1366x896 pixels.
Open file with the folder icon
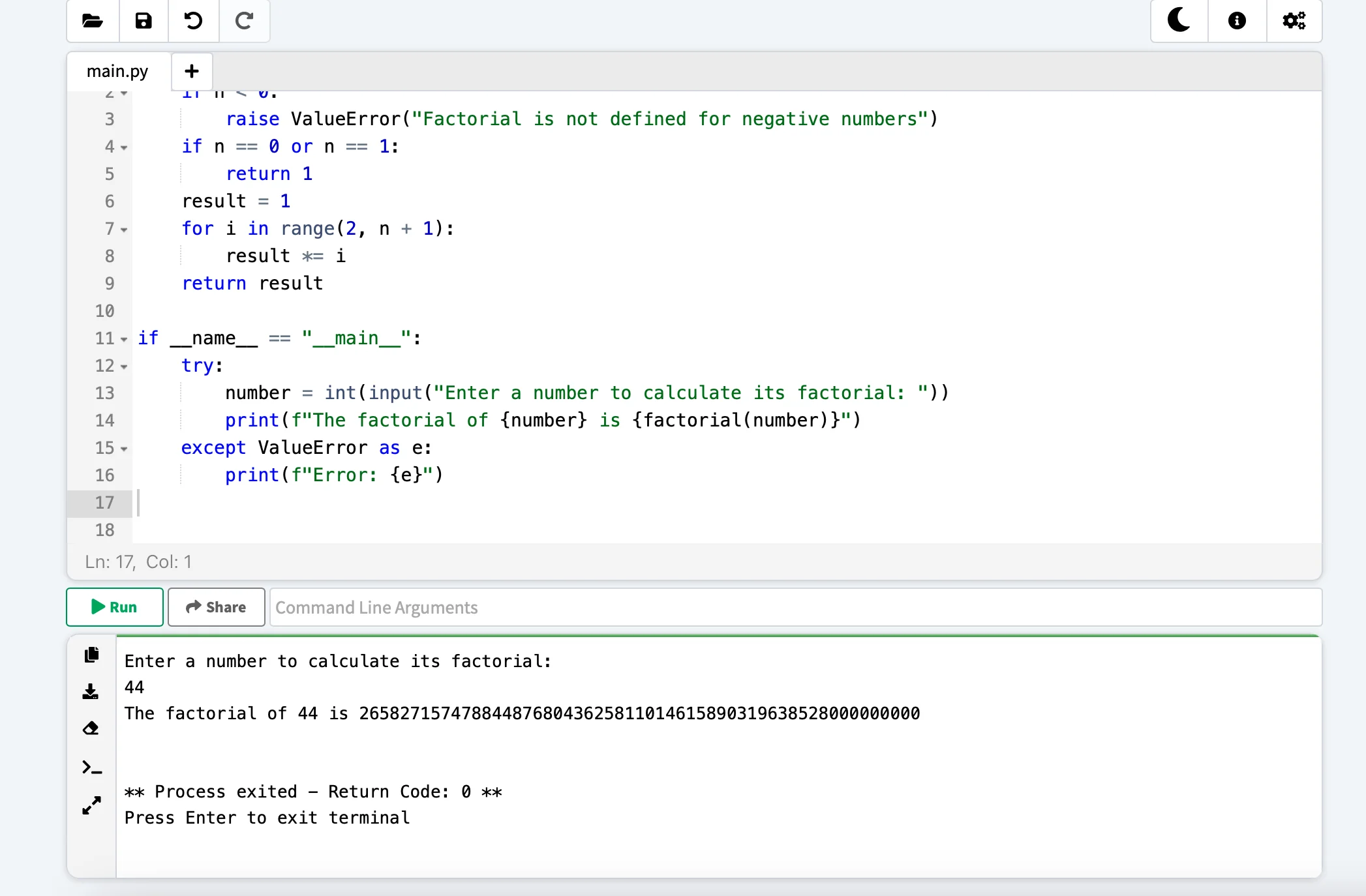pyautogui.click(x=93, y=21)
